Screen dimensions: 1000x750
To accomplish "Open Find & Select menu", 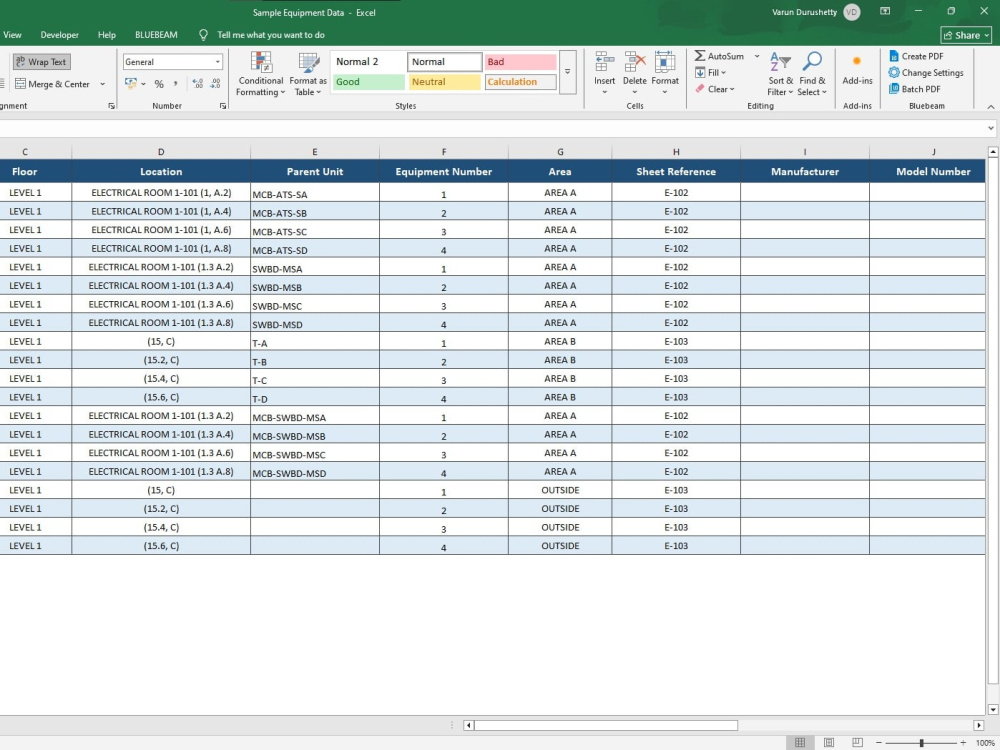I will tap(812, 74).
